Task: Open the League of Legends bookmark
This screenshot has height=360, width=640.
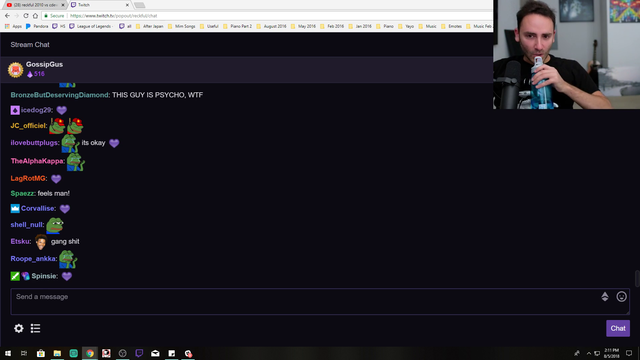Action: click(91, 26)
